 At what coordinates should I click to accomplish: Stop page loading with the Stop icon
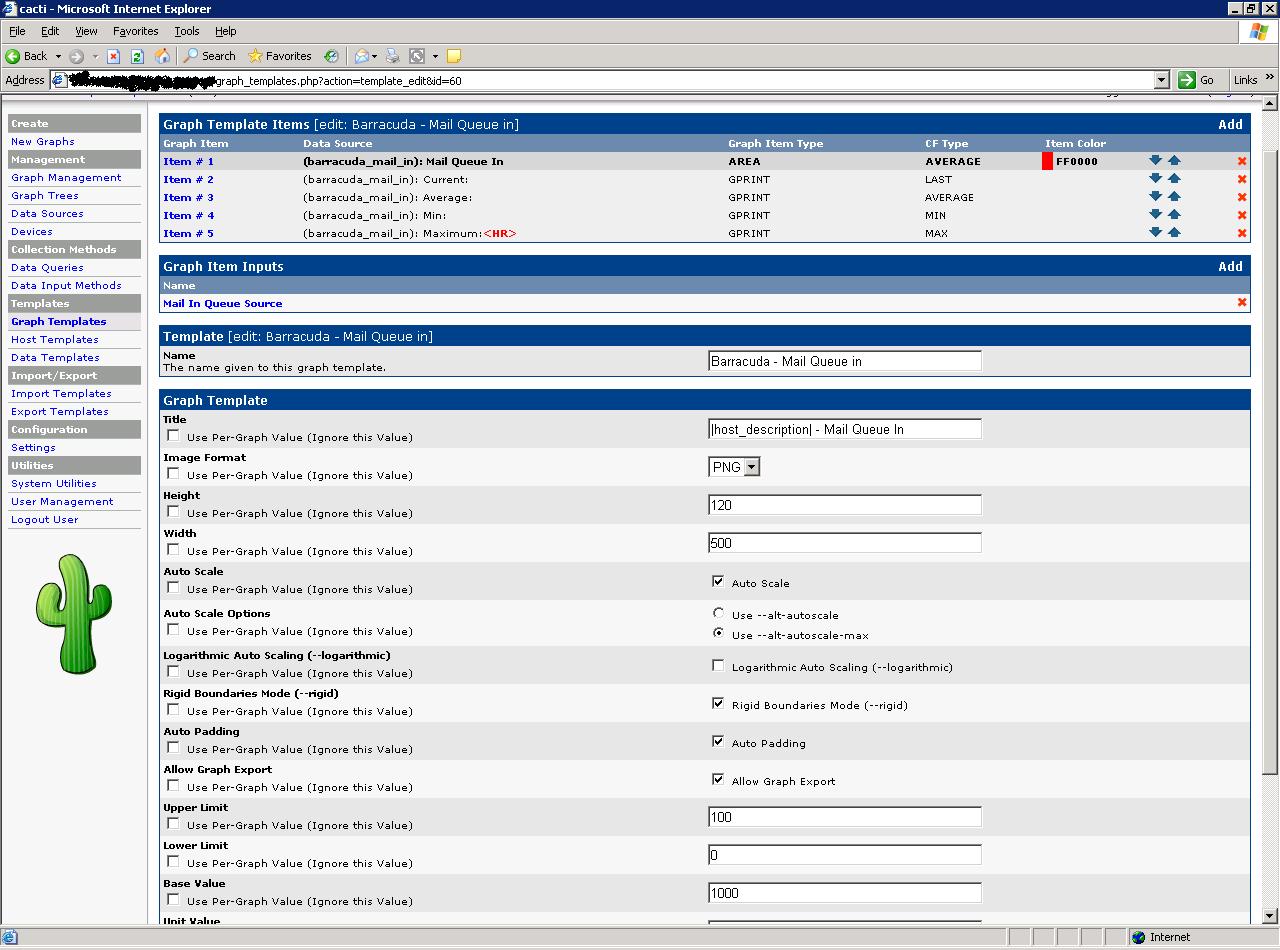click(113, 56)
